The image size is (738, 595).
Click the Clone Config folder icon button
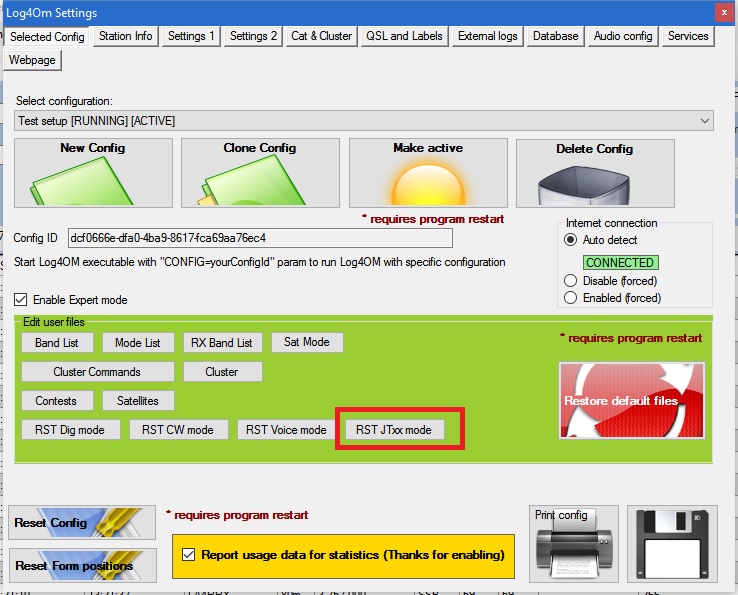[260, 173]
